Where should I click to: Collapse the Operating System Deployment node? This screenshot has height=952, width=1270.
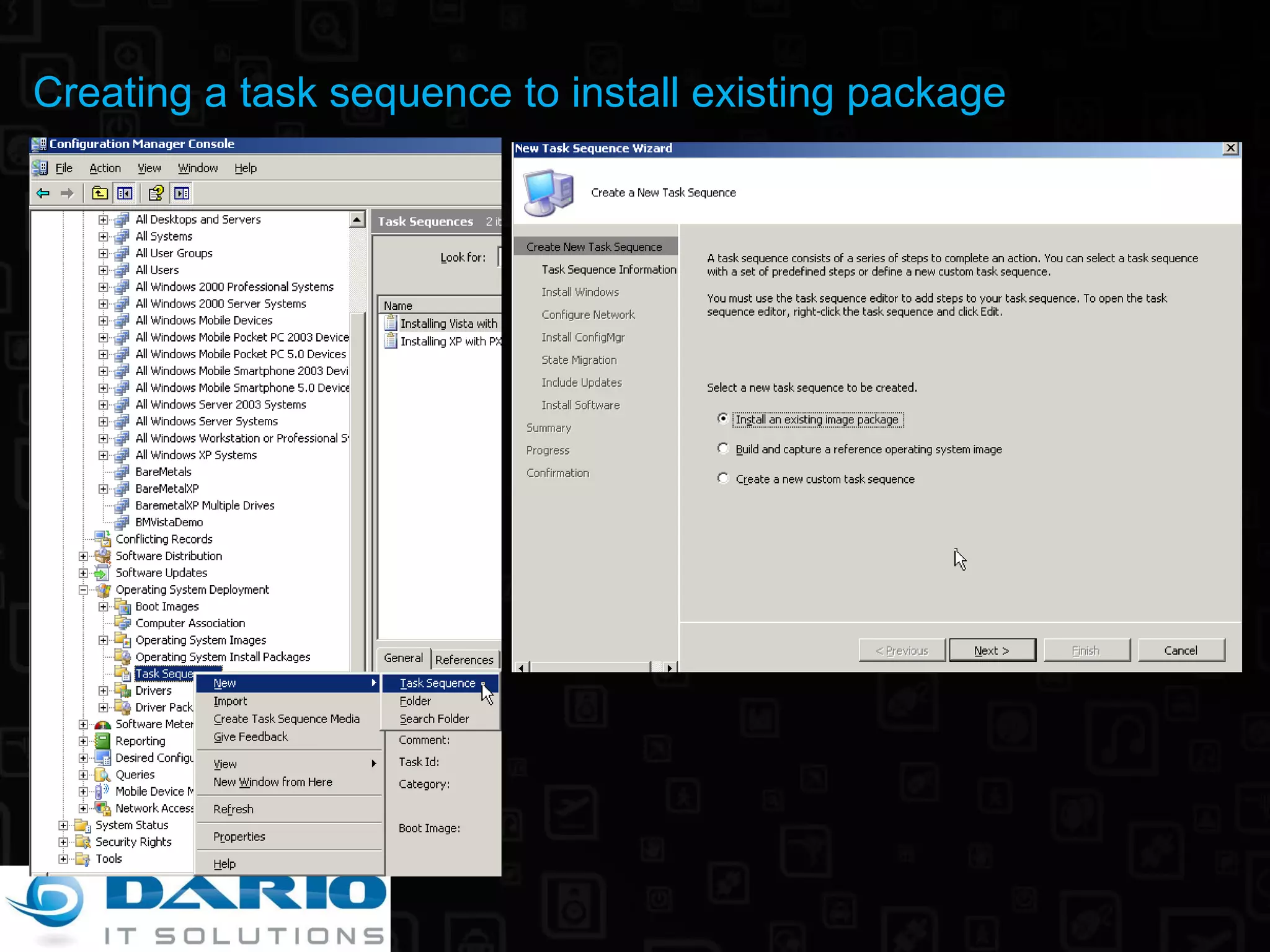coord(84,589)
